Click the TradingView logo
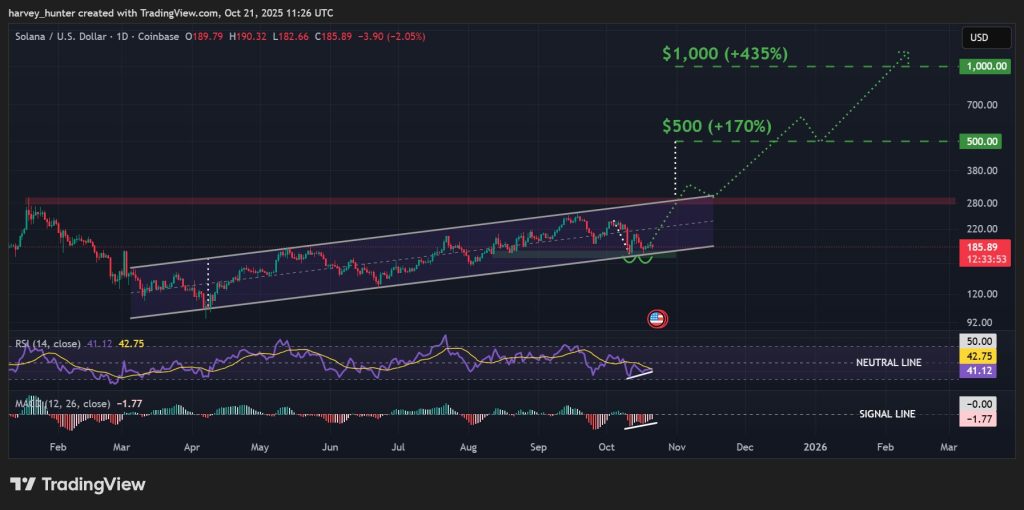 click(x=78, y=484)
